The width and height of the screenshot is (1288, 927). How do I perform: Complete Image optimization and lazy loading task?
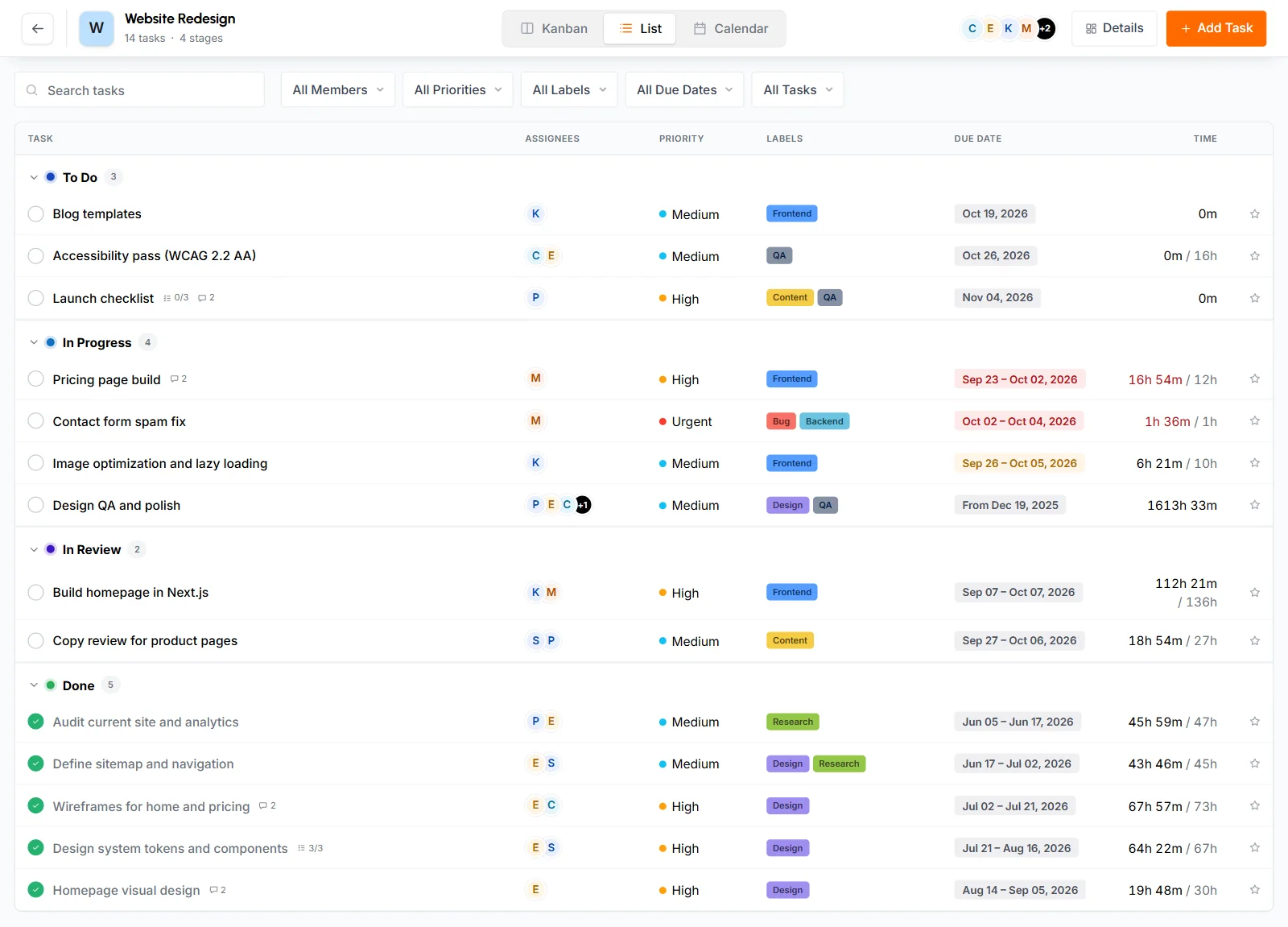pos(35,463)
